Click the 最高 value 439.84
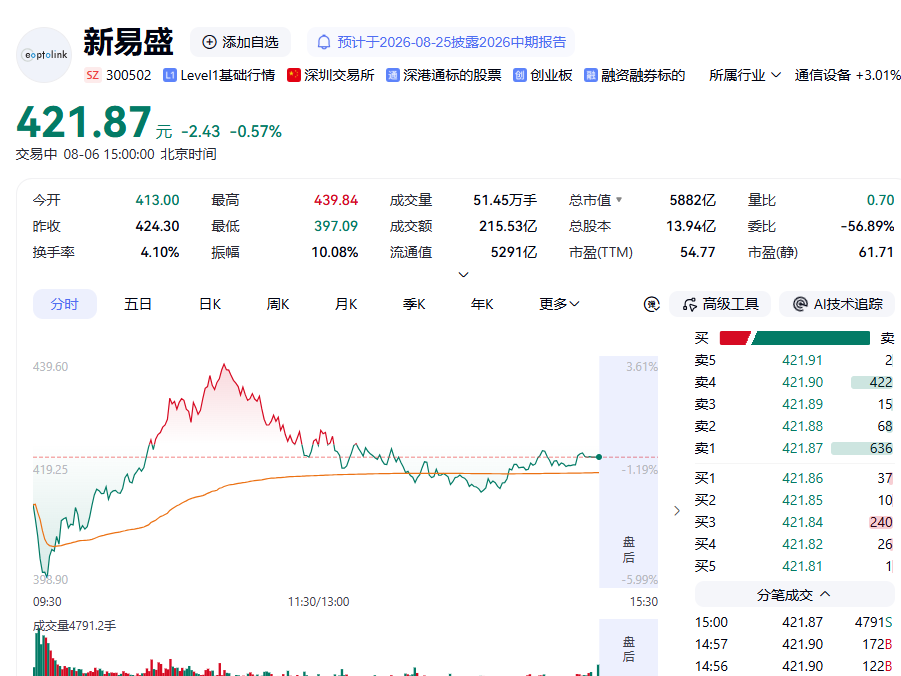The width and height of the screenshot is (901, 676). click(336, 200)
